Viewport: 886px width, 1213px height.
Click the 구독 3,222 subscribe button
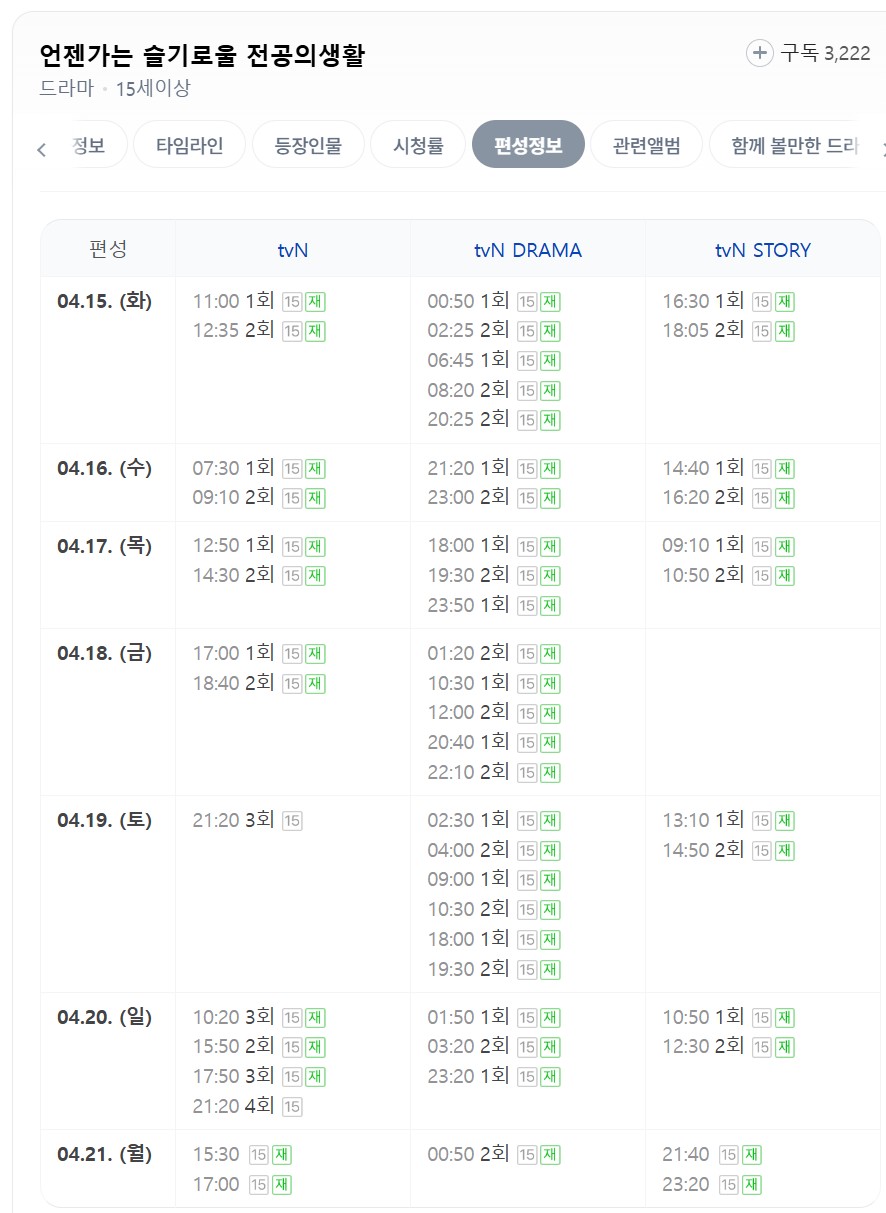809,53
